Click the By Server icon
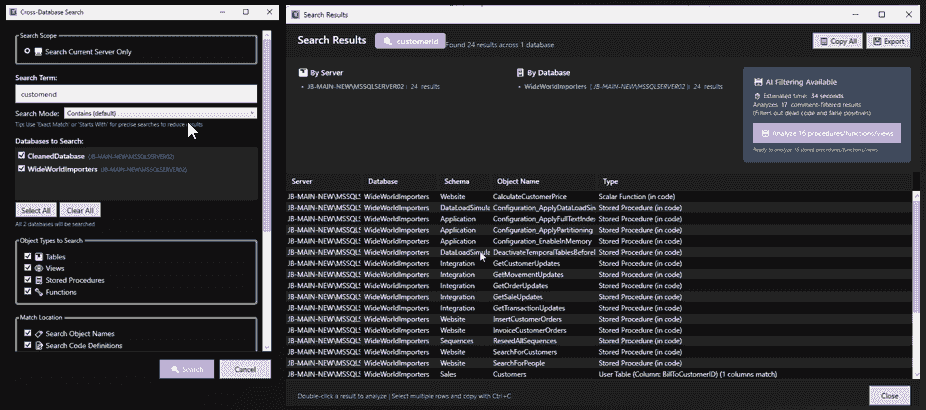926x410 pixels. tap(304, 73)
